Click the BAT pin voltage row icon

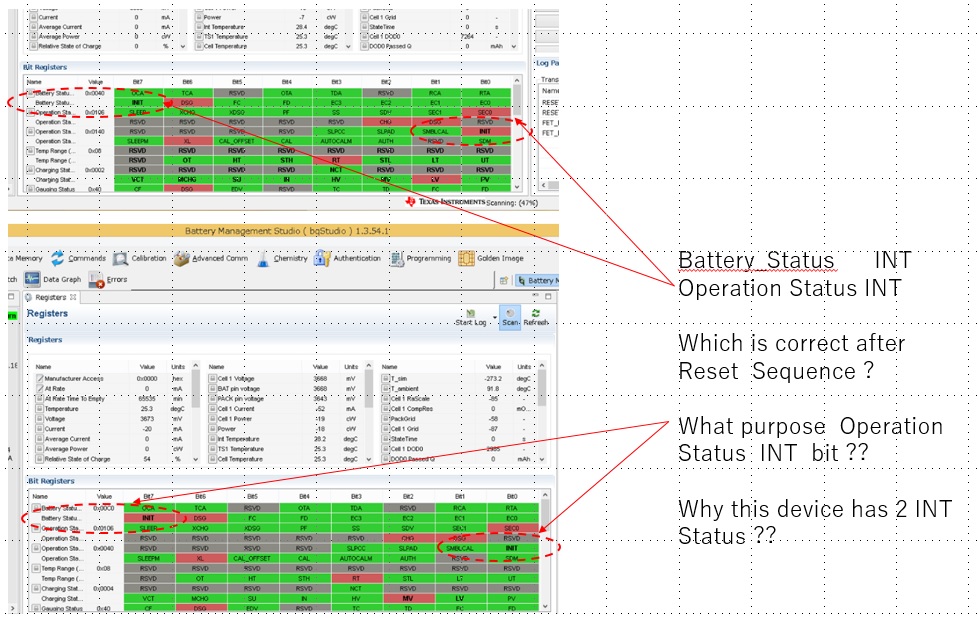tap(213, 389)
